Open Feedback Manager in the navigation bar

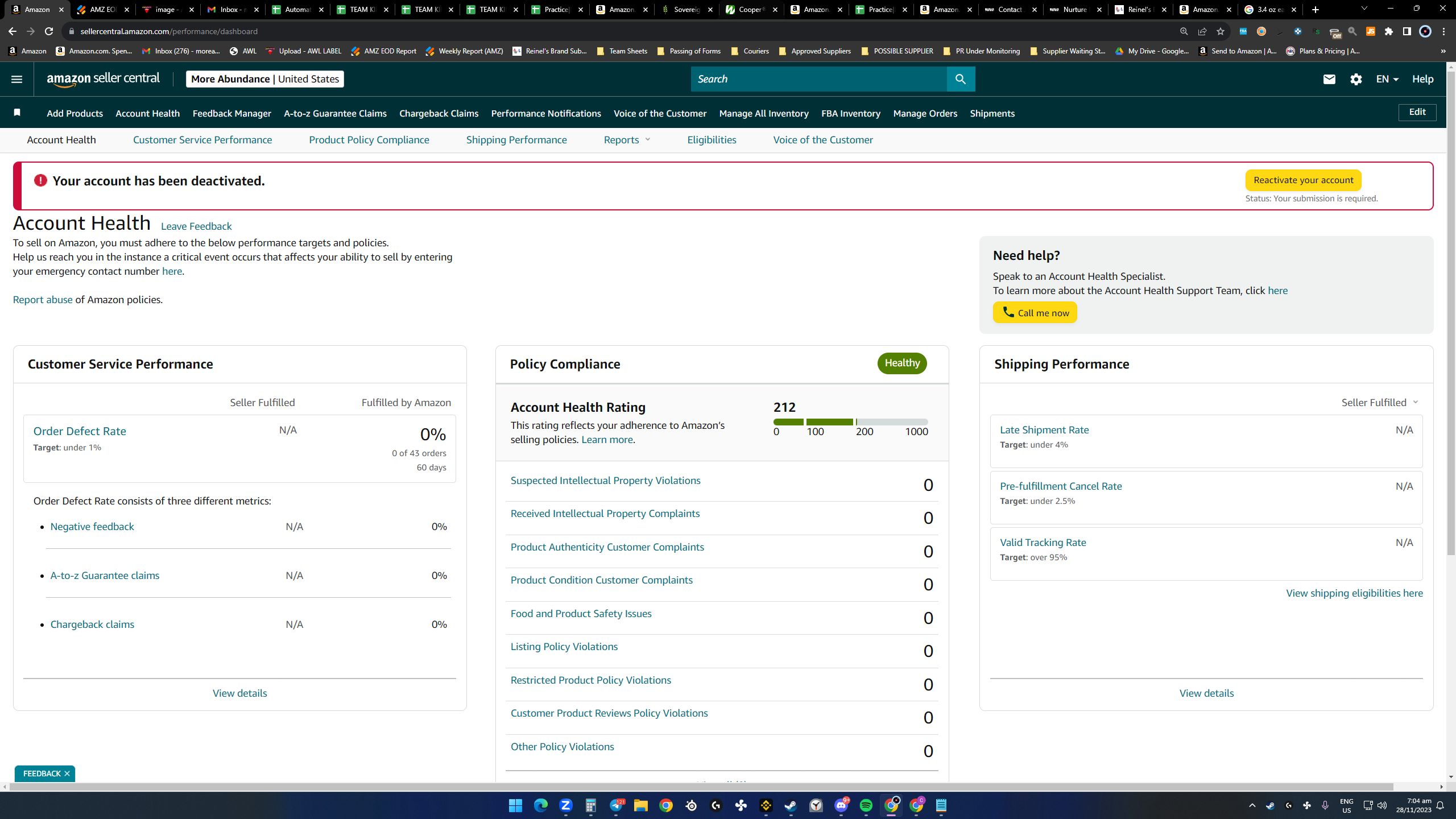pyautogui.click(x=232, y=113)
